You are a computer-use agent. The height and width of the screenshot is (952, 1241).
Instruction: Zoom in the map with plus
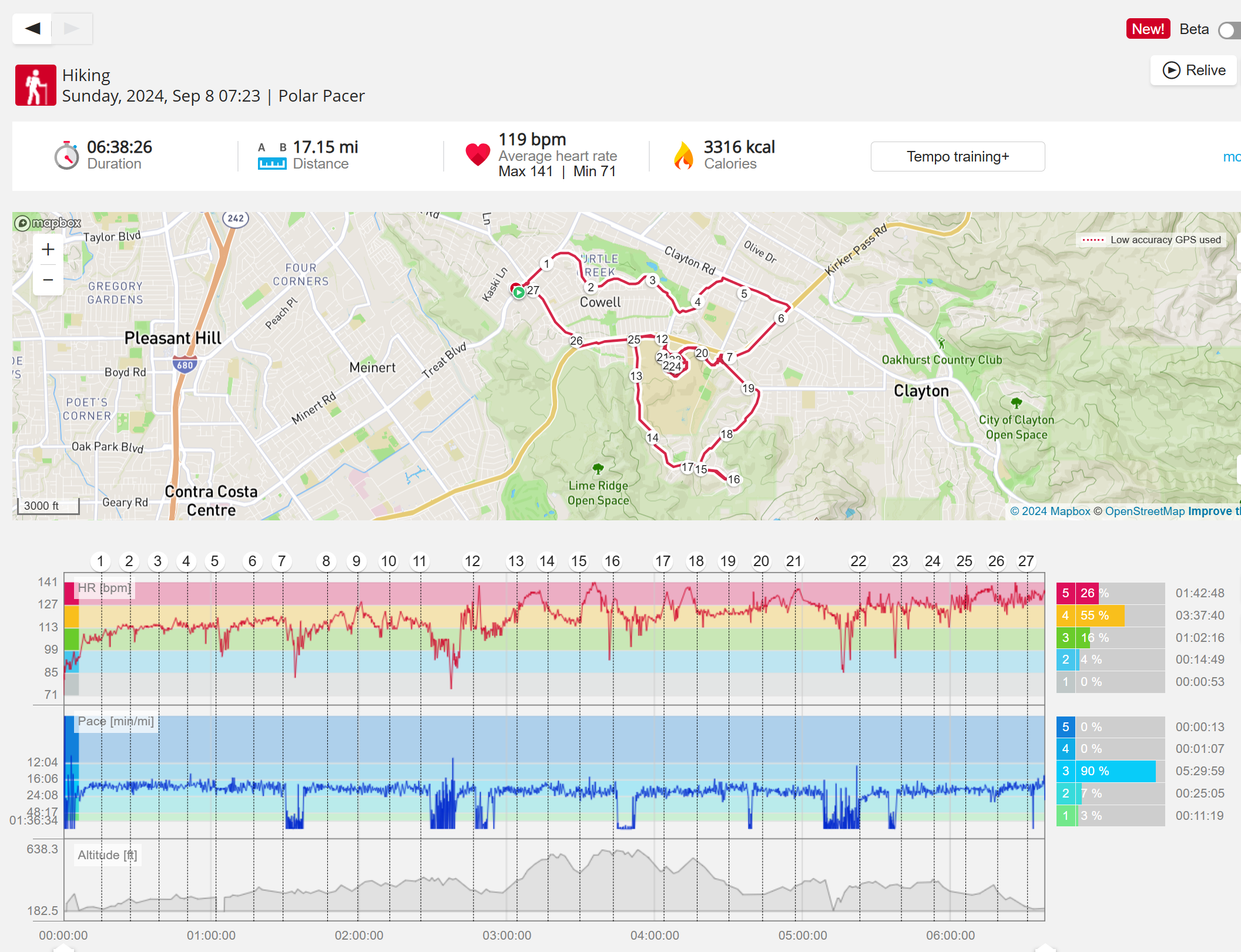(48, 250)
